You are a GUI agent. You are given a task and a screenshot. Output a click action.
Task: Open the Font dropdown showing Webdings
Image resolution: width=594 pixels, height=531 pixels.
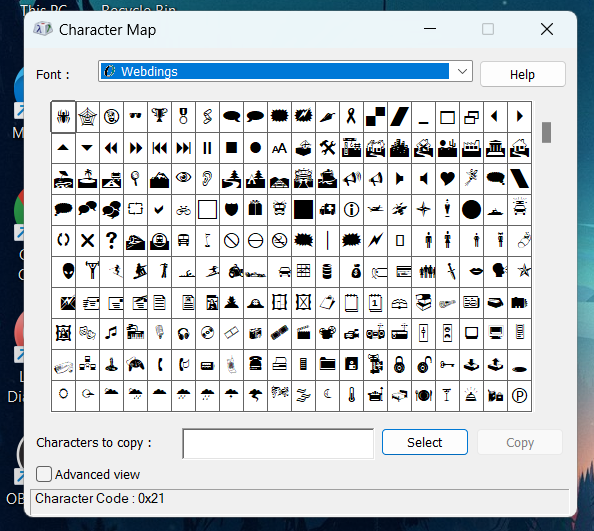[x=285, y=71]
